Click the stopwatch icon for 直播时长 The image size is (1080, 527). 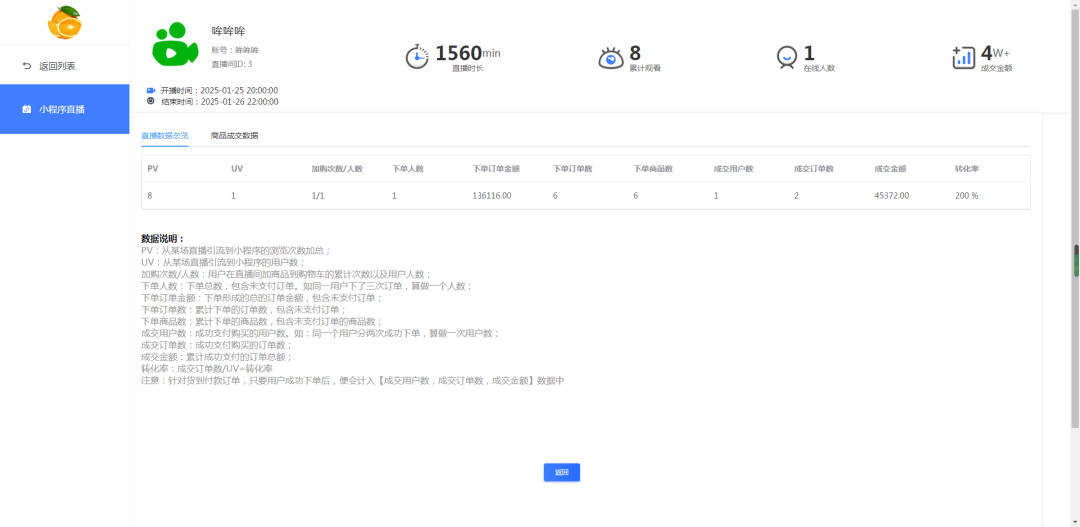coord(417,57)
